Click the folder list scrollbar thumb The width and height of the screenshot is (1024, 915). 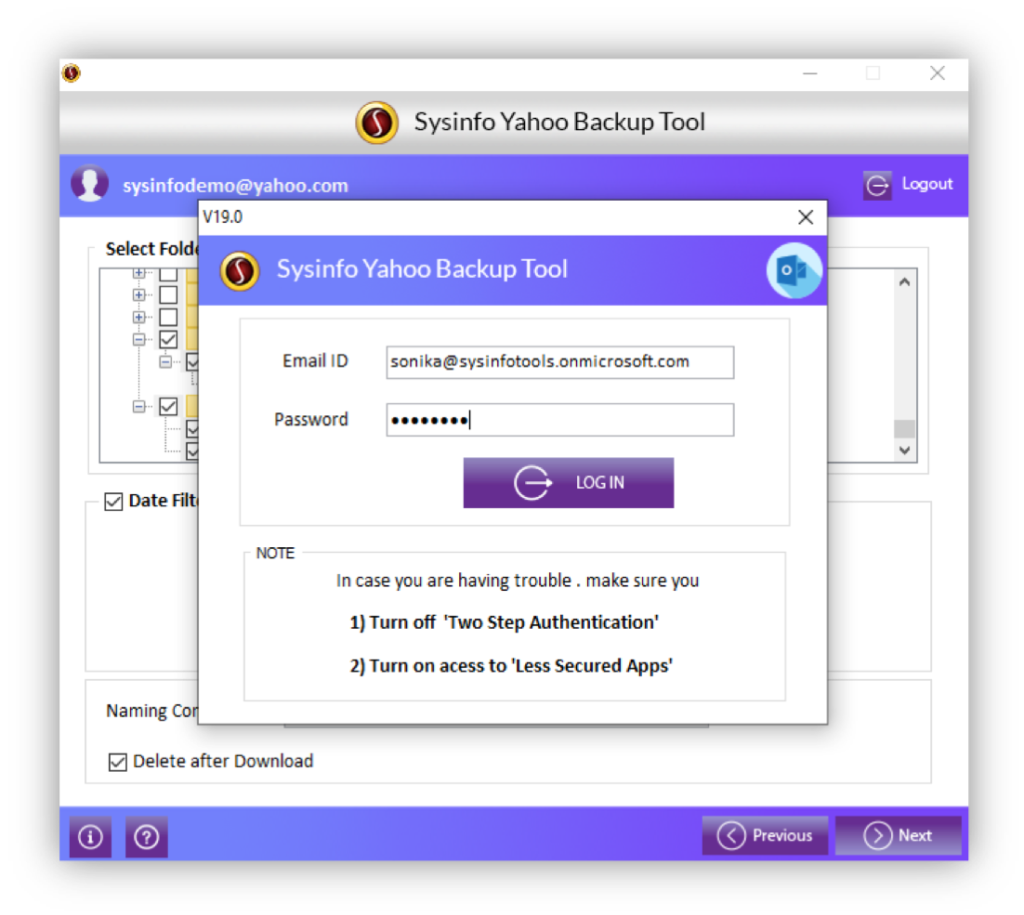pos(904,428)
